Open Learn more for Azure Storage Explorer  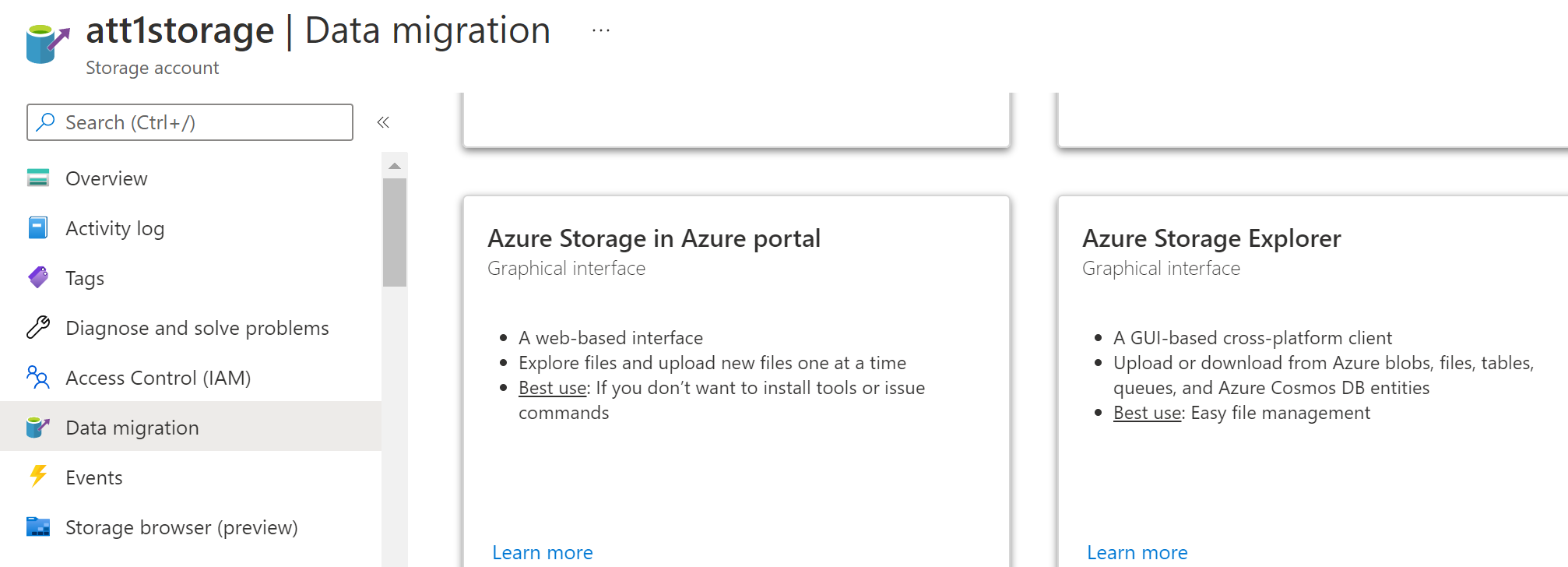tap(1137, 552)
